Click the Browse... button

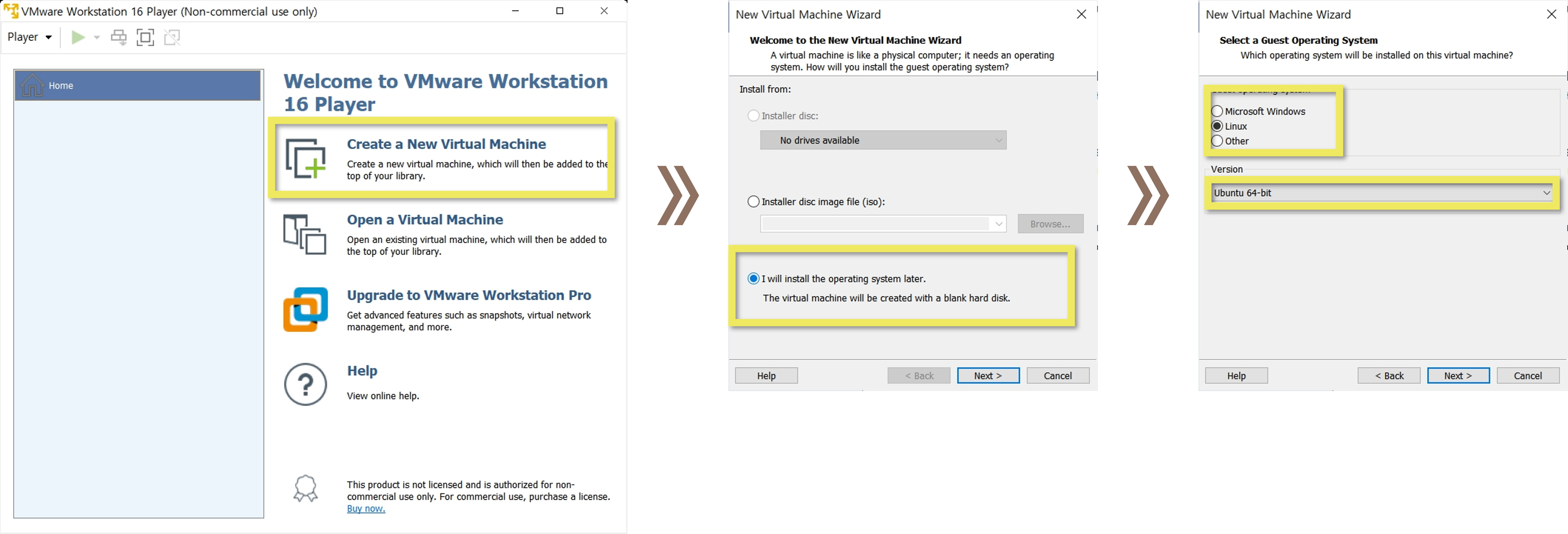click(1050, 224)
